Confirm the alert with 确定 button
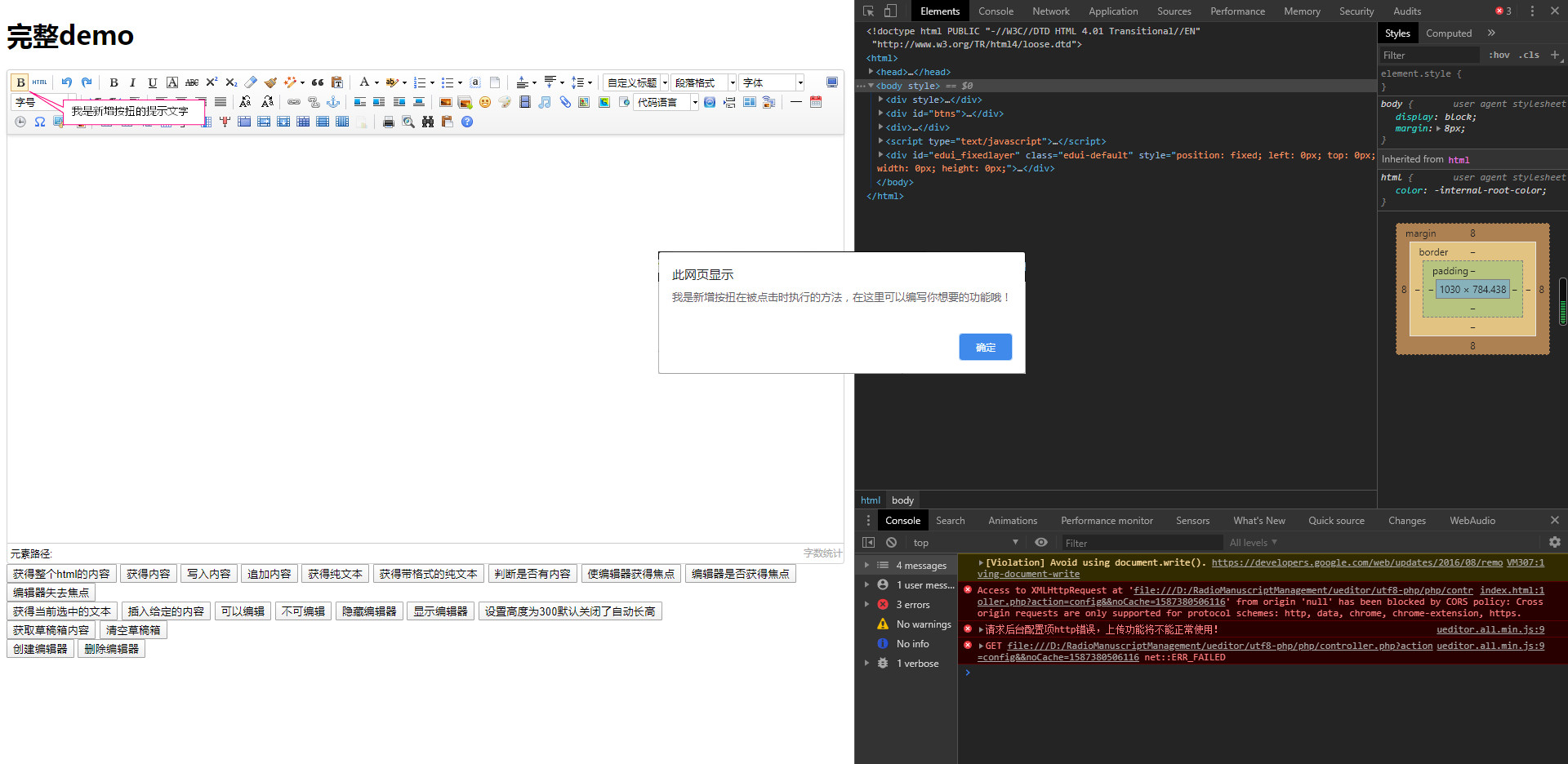 [985, 347]
